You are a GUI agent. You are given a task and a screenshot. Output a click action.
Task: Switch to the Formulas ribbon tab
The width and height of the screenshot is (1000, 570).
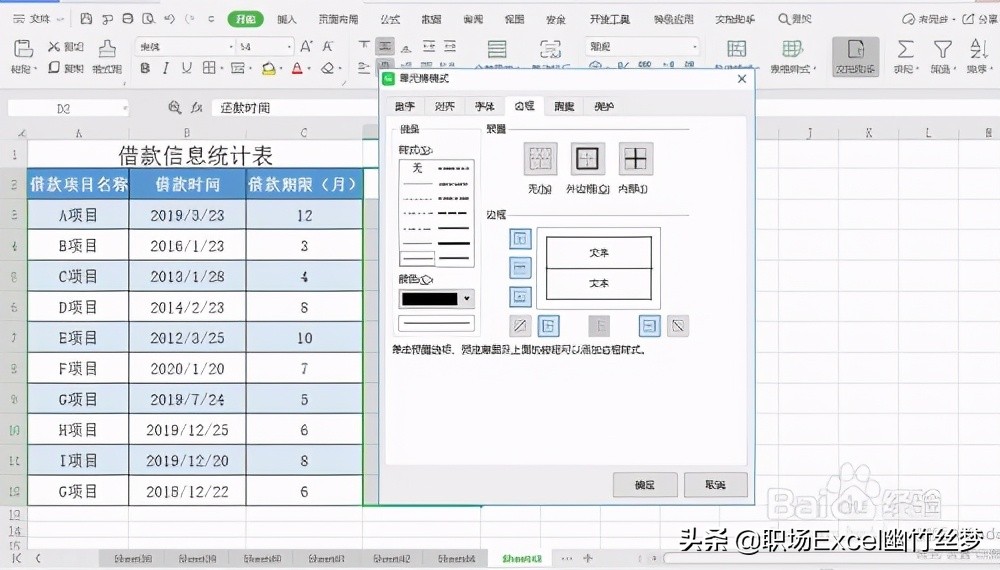[x=390, y=19]
